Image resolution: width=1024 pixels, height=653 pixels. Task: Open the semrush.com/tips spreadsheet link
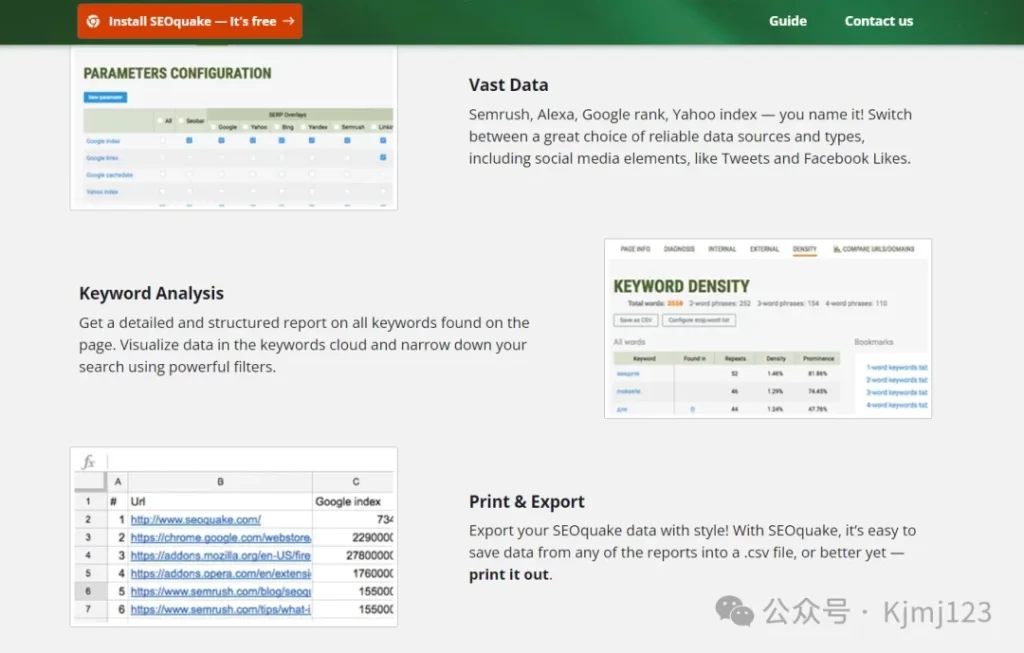click(221, 609)
